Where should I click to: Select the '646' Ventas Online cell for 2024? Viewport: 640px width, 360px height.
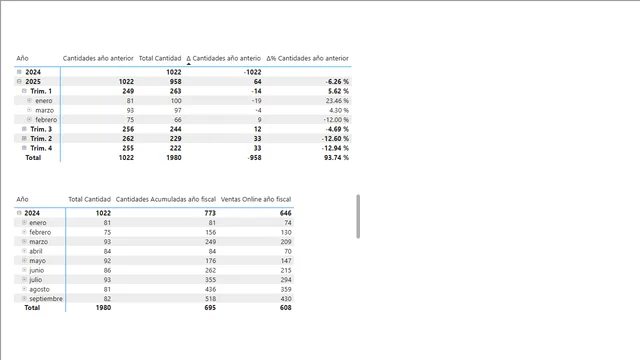[285, 213]
